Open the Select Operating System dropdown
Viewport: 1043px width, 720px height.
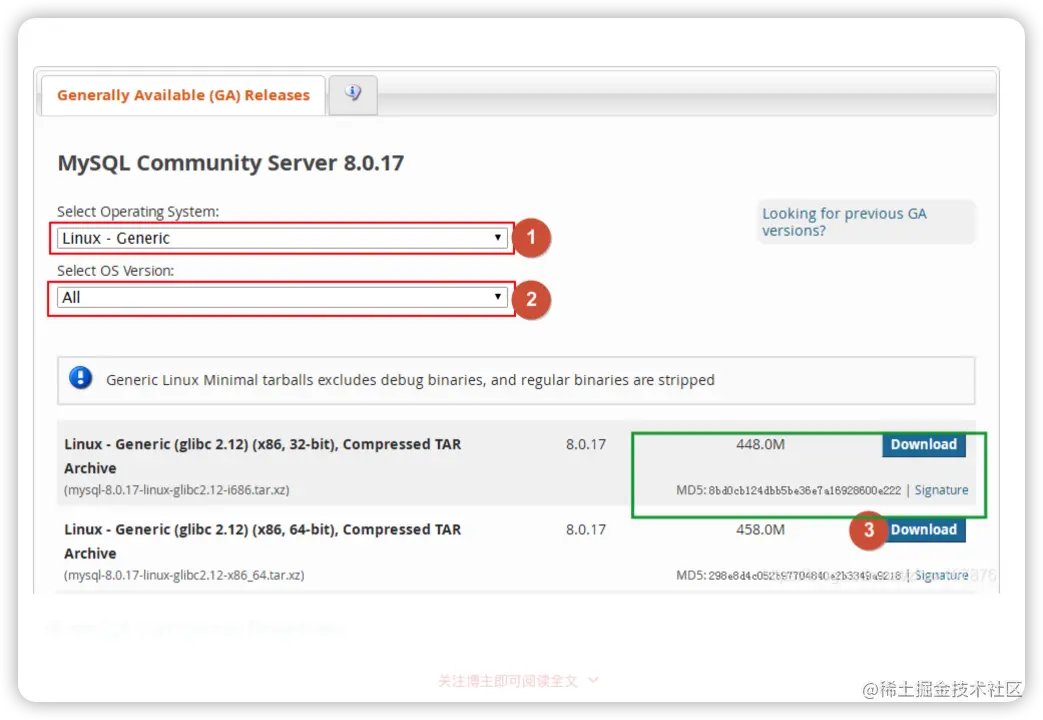(282, 238)
